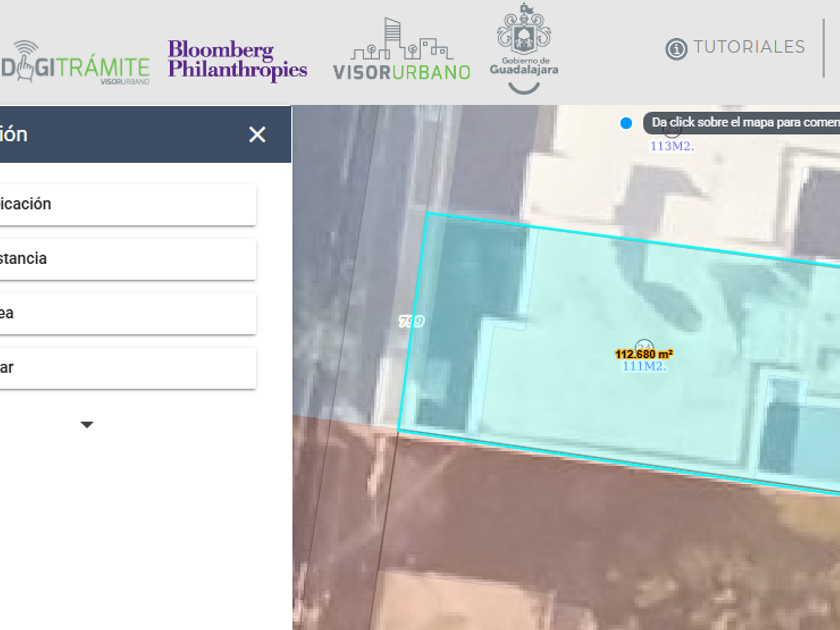
Task: Click the Gobierno de Guadalajara crest logo
Action: coord(524,49)
